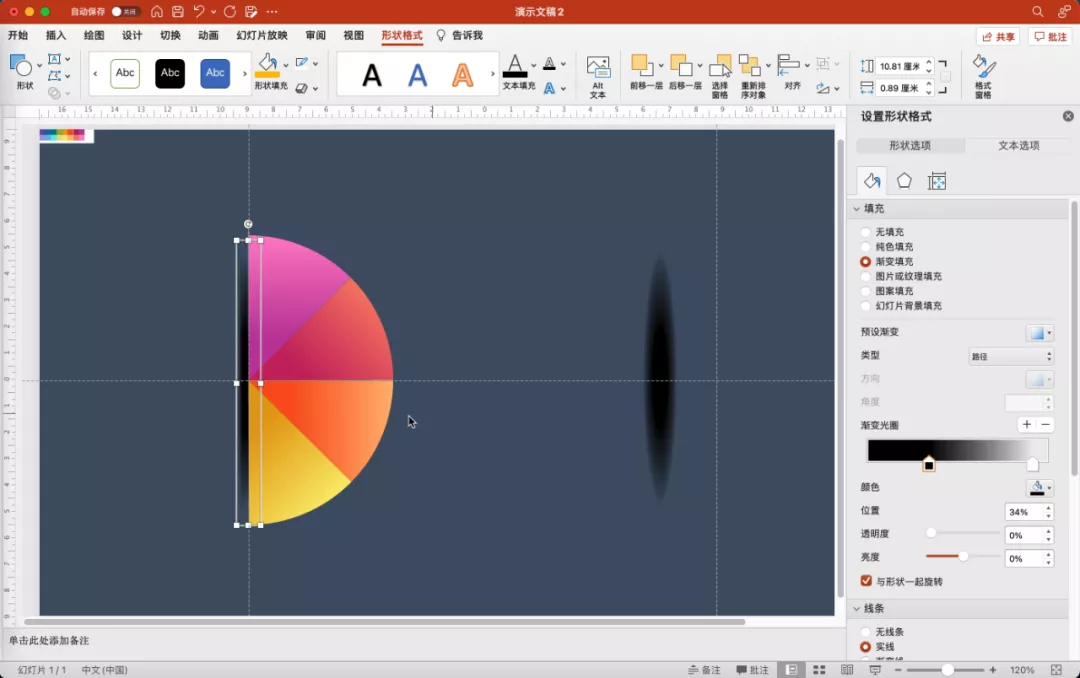Toggle the 与形状一起旋转 checkbox
Screen dimensions: 1080x678
pyautogui.click(x=866, y=581)
